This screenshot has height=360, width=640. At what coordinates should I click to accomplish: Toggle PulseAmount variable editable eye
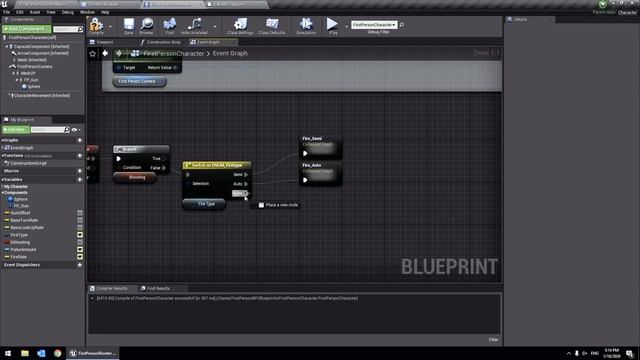click(x=80, y=249)
